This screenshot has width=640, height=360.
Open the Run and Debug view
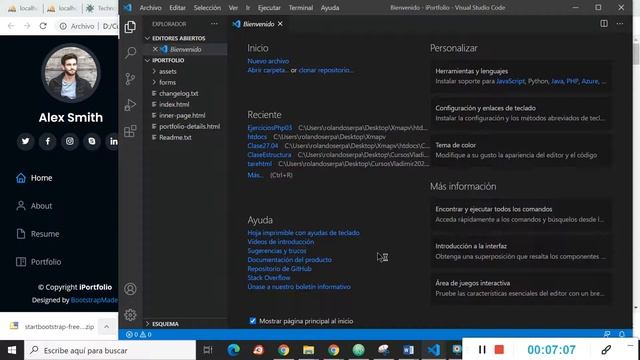pos(130,105)
